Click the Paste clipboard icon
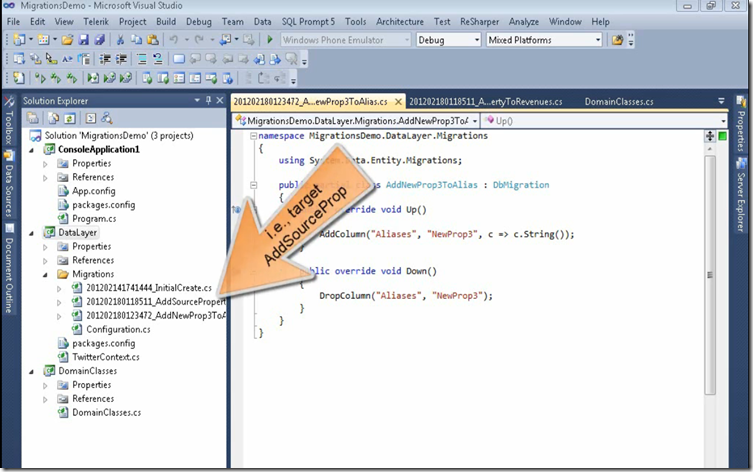753x472 pixels. point(153,40)
